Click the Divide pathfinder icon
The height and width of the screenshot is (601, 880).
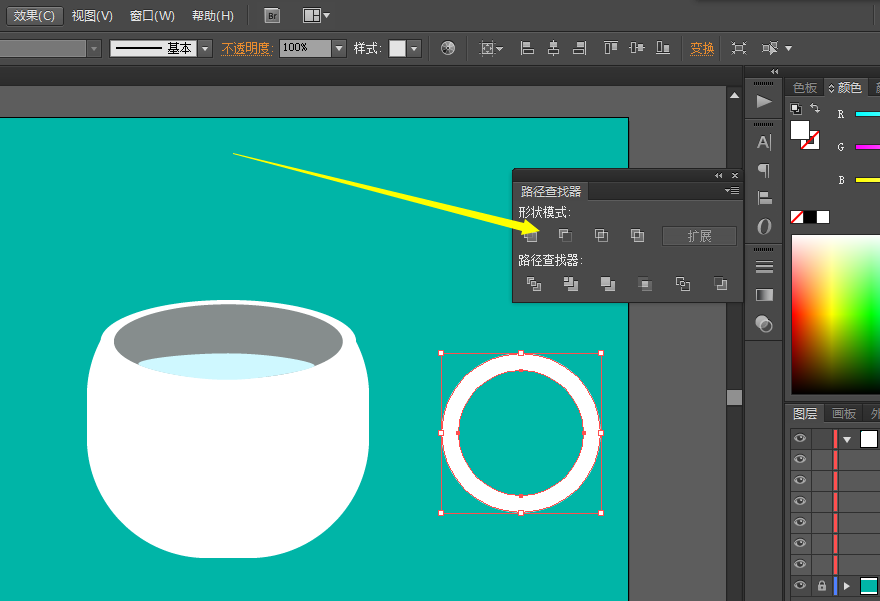[534, 284]
